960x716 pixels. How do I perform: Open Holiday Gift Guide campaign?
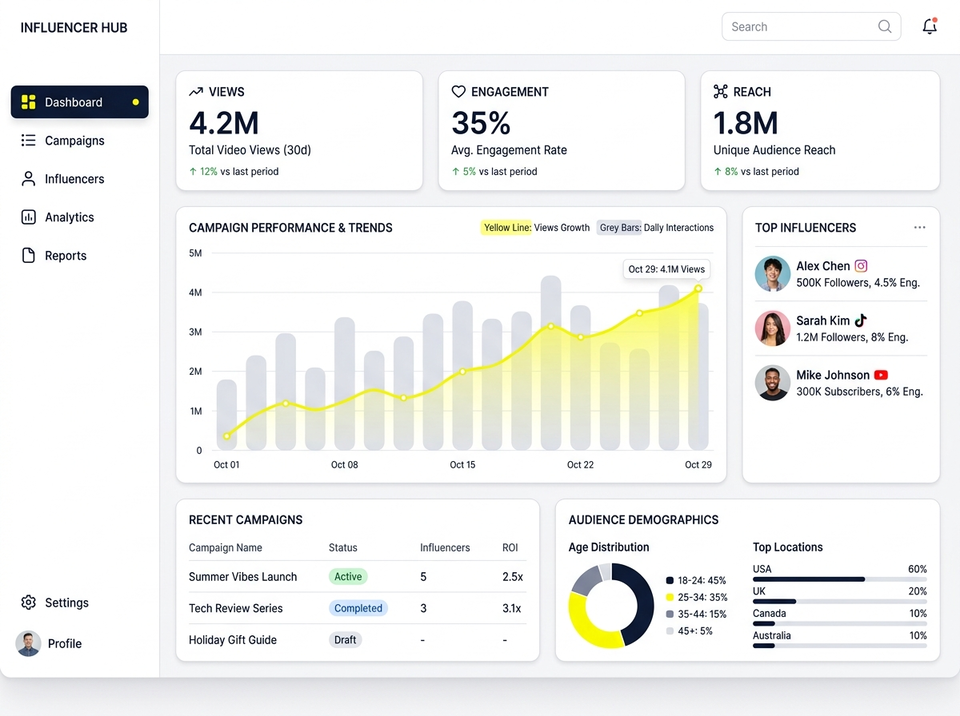point(233,640)
